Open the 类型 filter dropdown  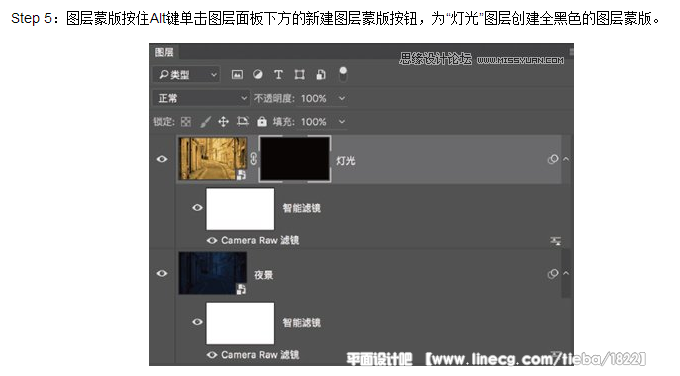[186, 75]
